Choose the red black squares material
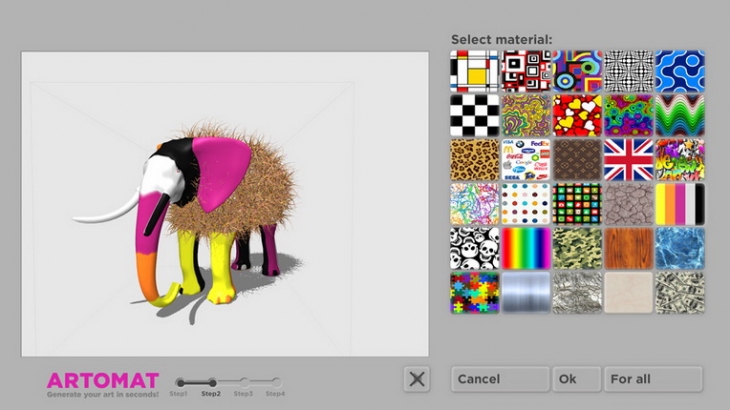 tap(526, 71)
